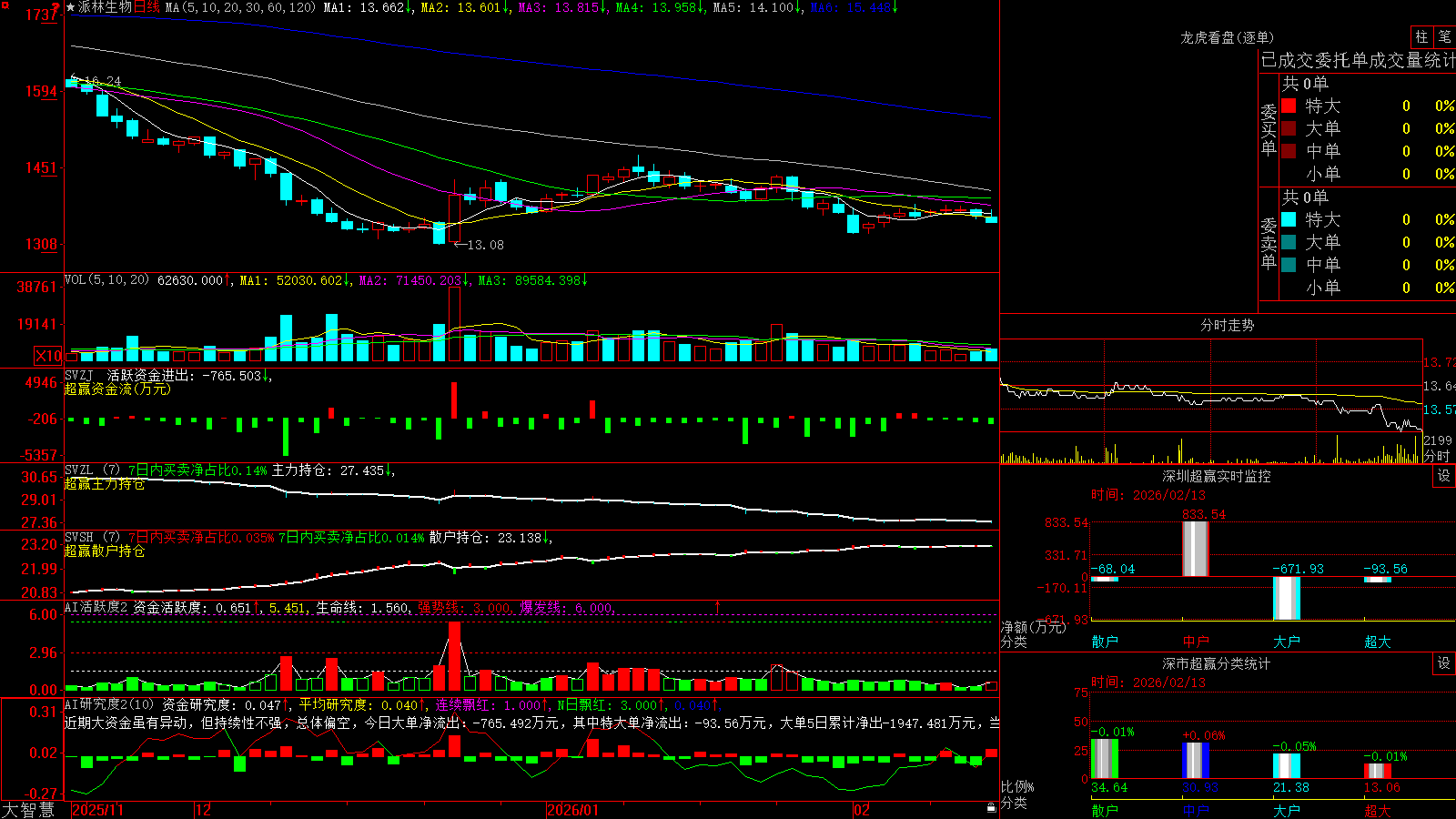Click the 超赢散户持仓 label
The width and height of the screenshot is (1456, 819).
(105, 551)
